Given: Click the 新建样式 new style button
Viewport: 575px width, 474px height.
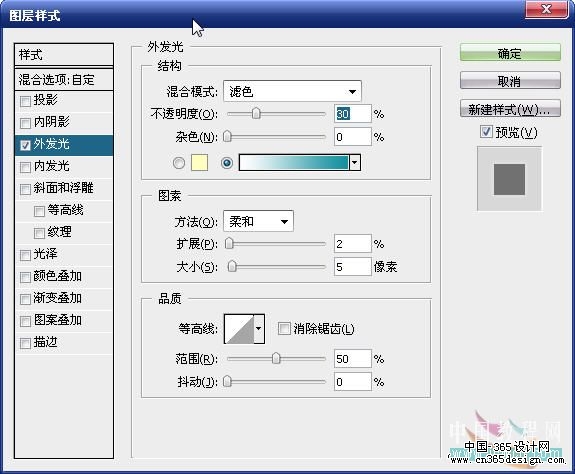Looking at the screenshot, I should (x=510, y=109).
